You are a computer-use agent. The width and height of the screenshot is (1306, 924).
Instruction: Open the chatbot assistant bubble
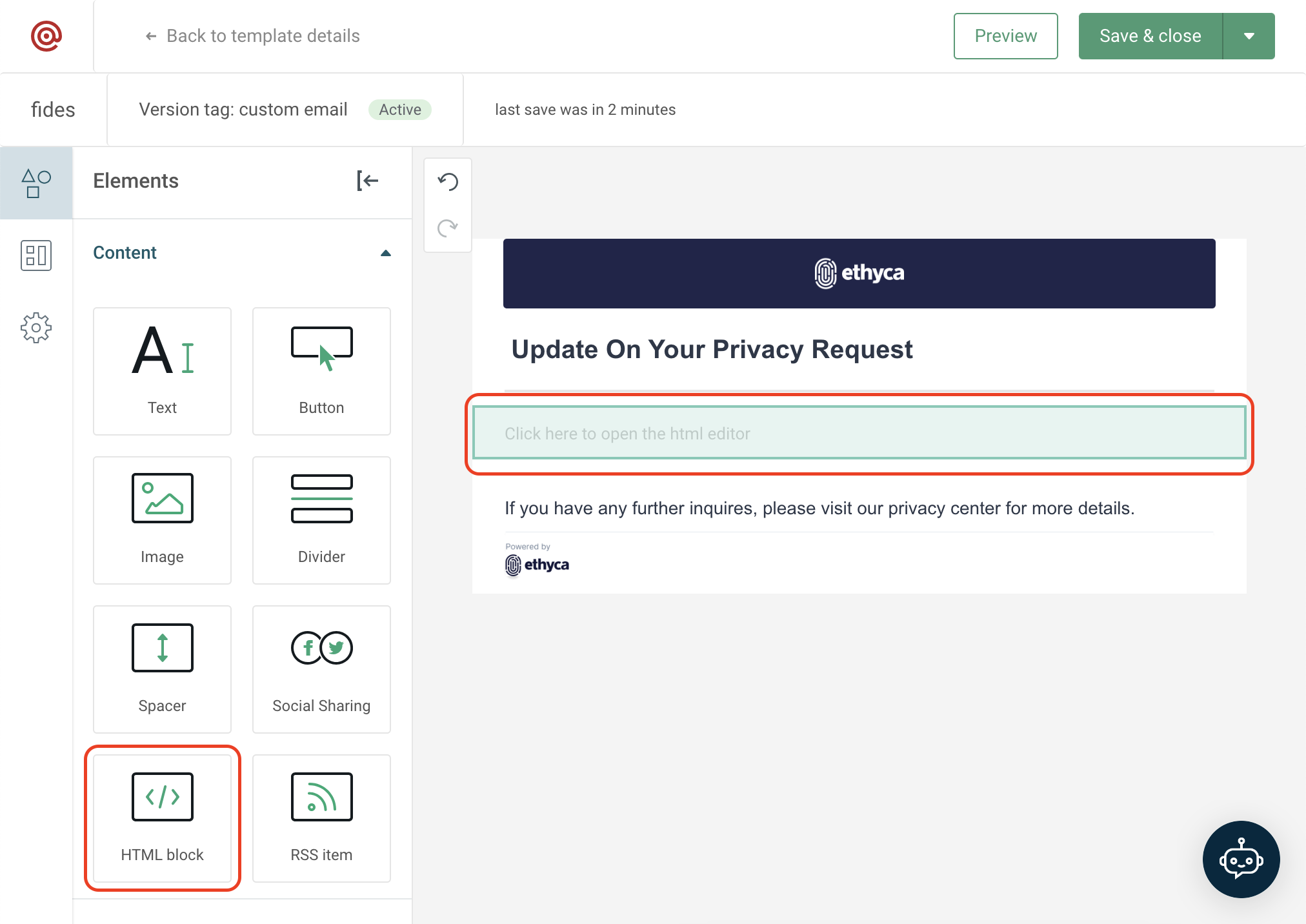point(1241,859)
